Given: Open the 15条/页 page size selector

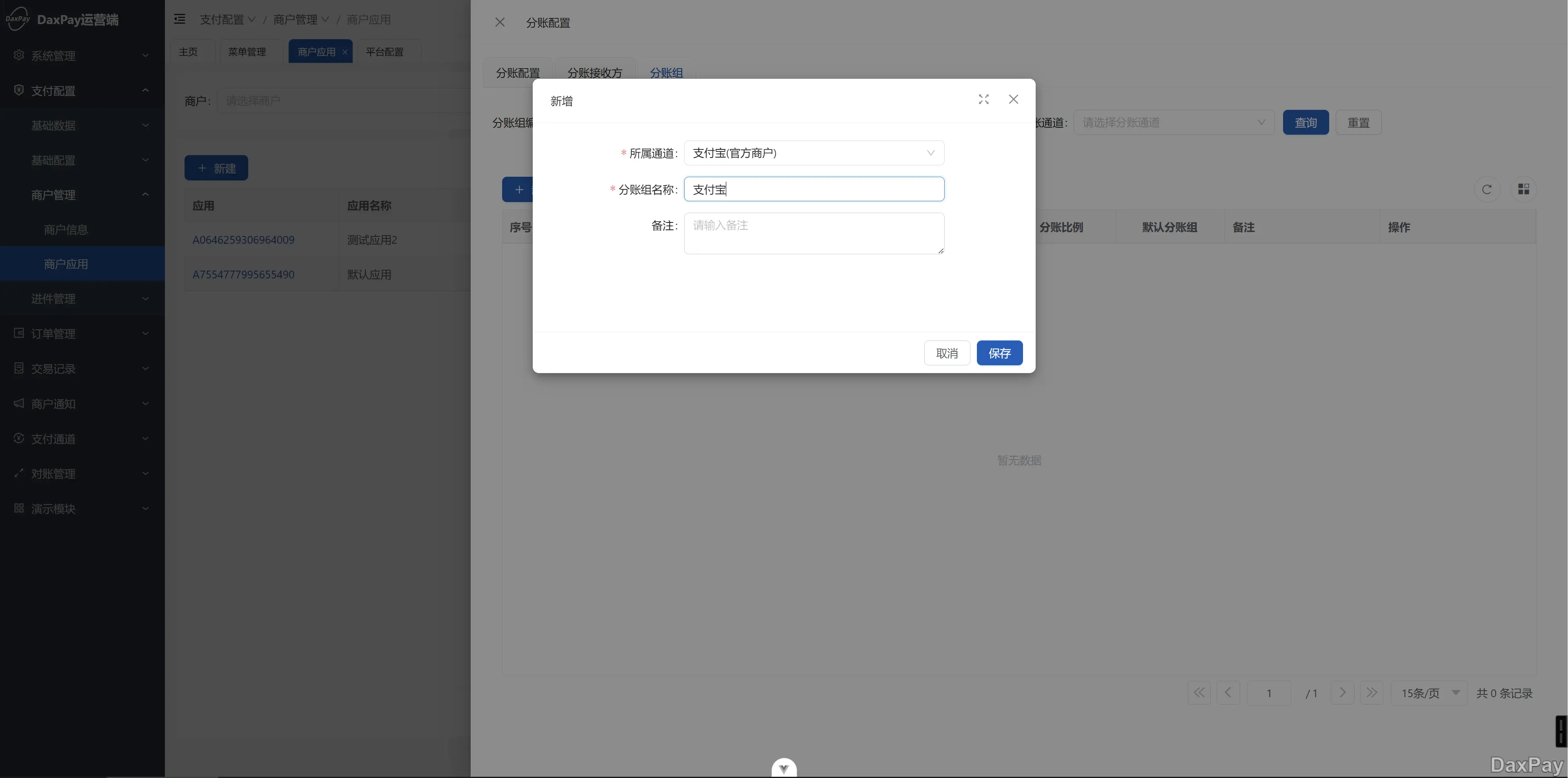Looking at the screenshot, I should (1429, 693).
